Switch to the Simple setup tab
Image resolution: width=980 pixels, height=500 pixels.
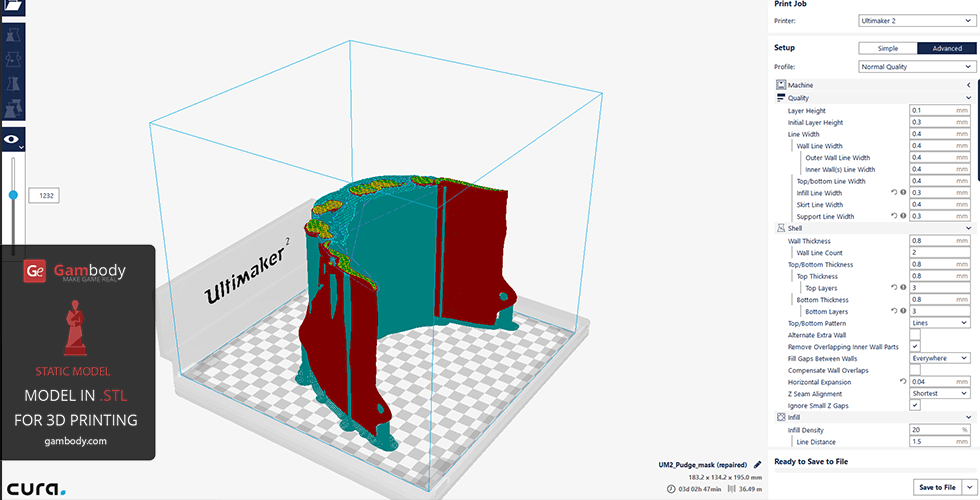tap(887, 48)
